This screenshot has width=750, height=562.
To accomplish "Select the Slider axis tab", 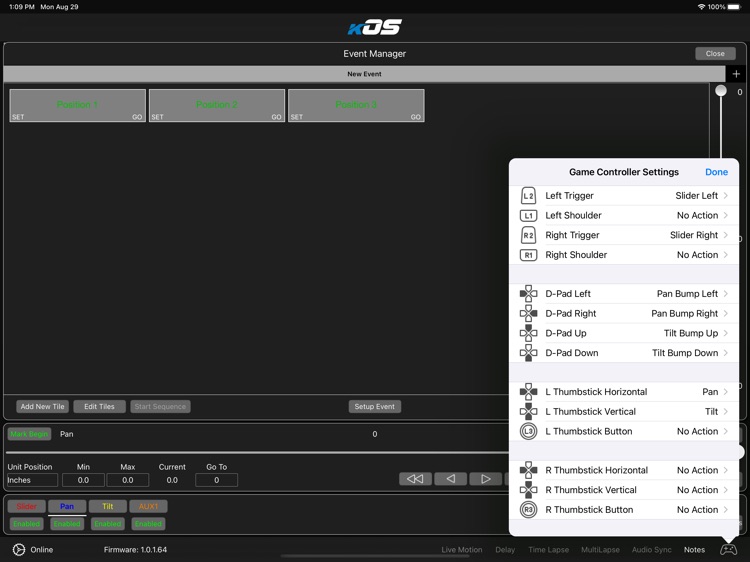I will click(x=27, y=506).
